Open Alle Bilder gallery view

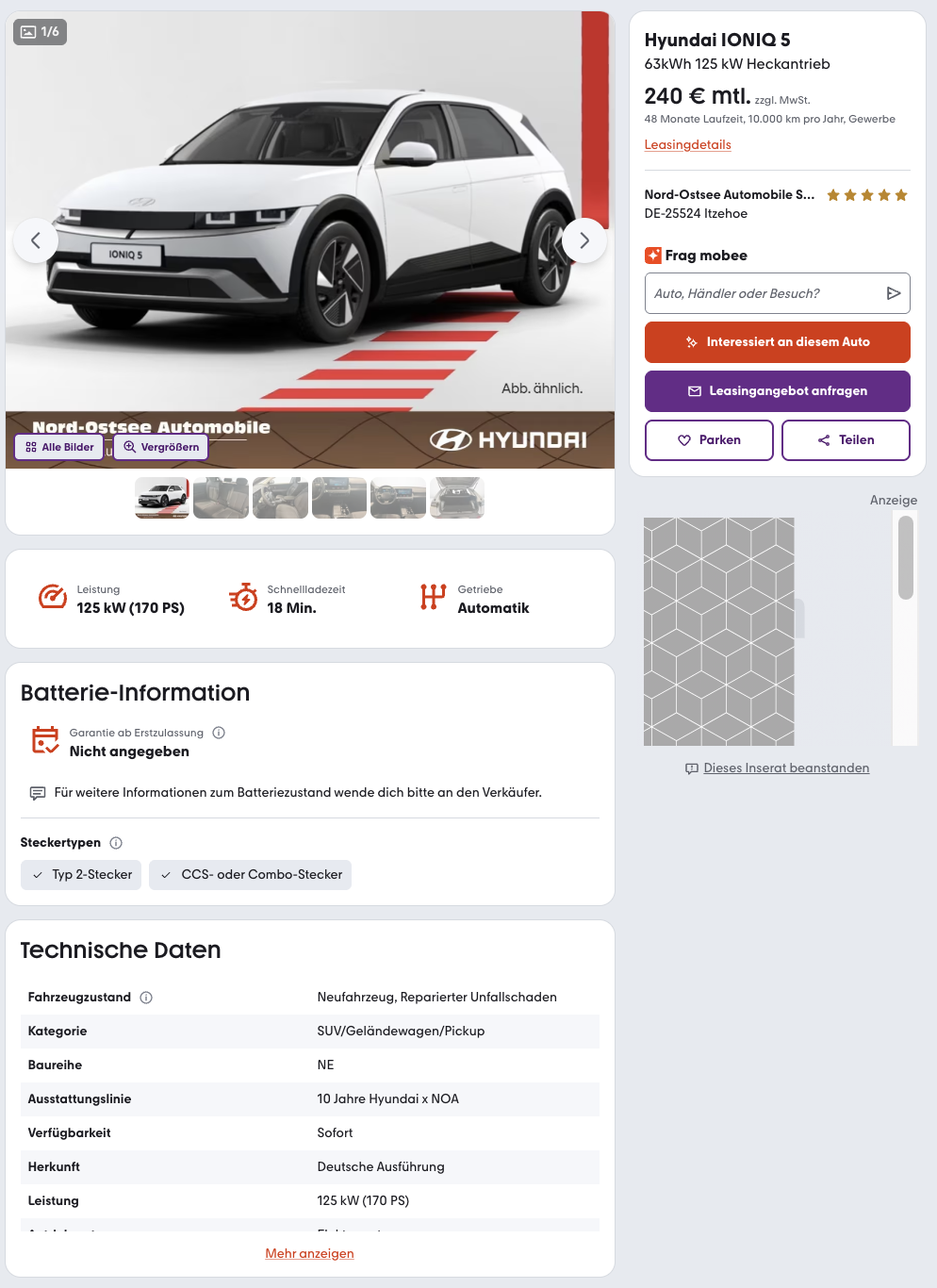pos(59,447)
